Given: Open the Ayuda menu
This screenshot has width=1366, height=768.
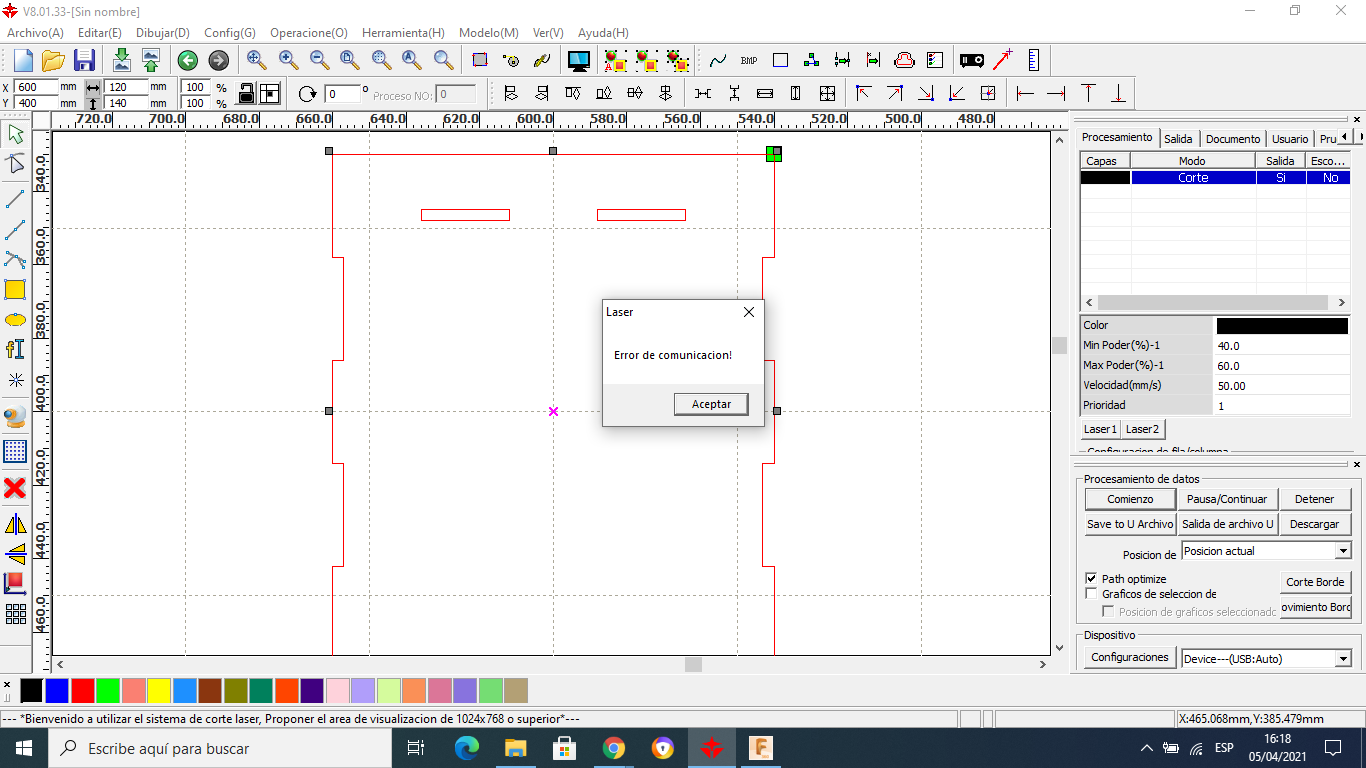Looking at the screenshot, I should point(604,33).
